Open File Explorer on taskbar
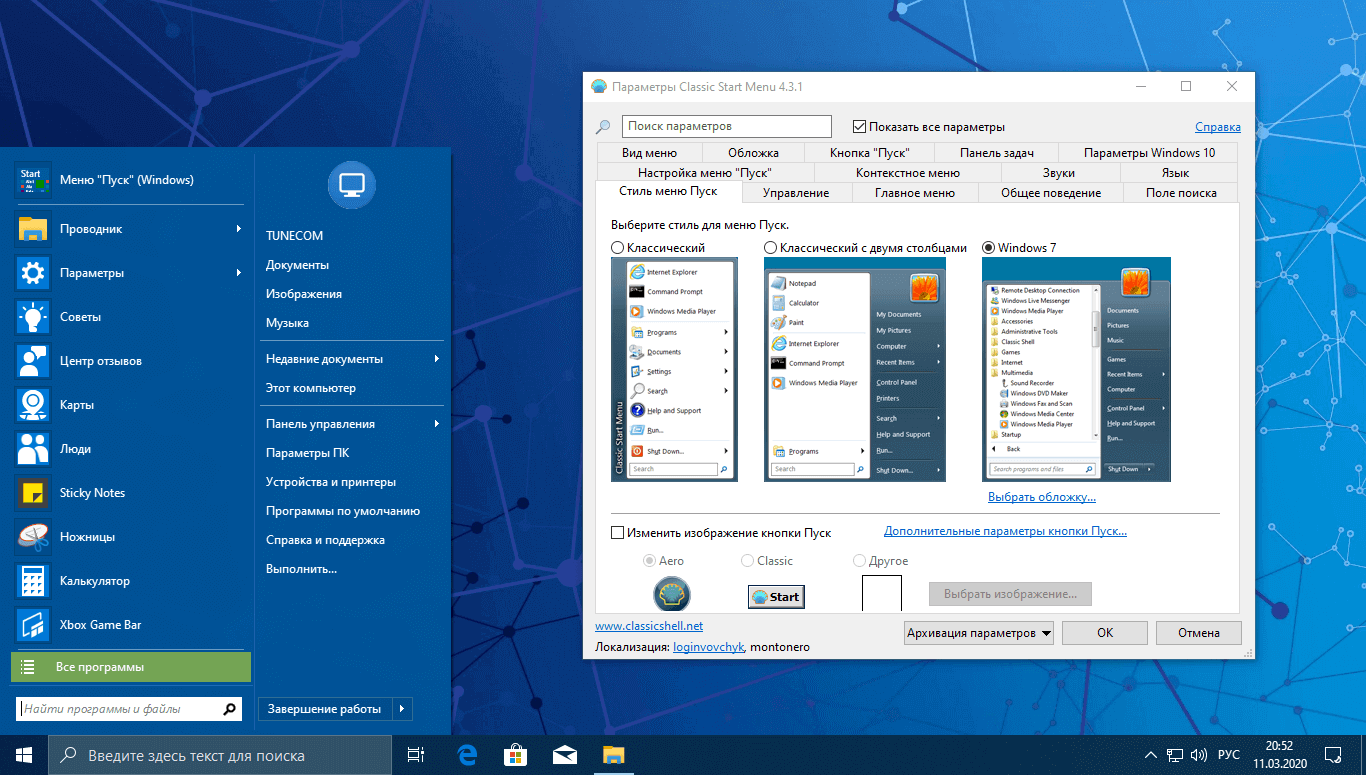The width and height of the screenshot is (1366, 775). coord(613,755)
